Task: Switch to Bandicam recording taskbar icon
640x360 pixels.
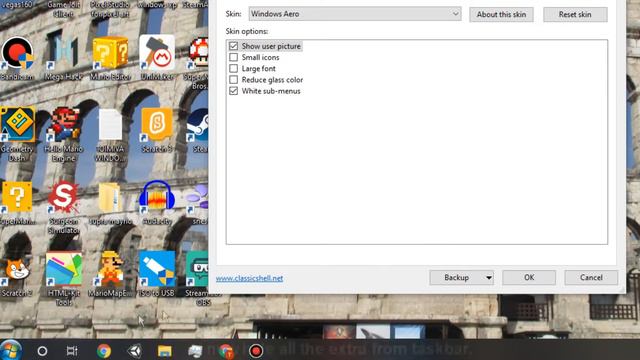Action: tap(256, 351)
